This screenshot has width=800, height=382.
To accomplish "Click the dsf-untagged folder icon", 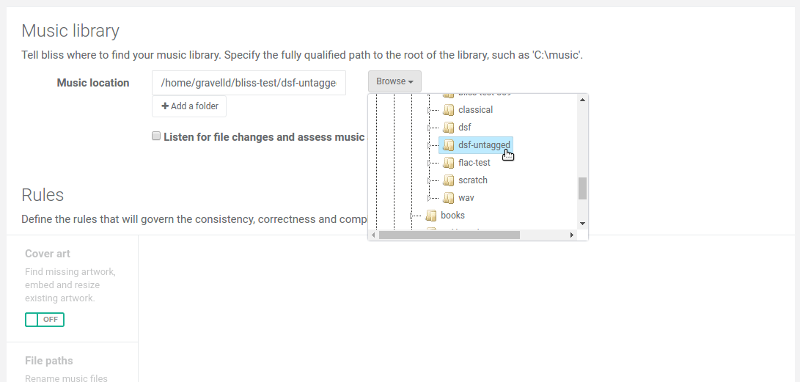I will [448, 145].
